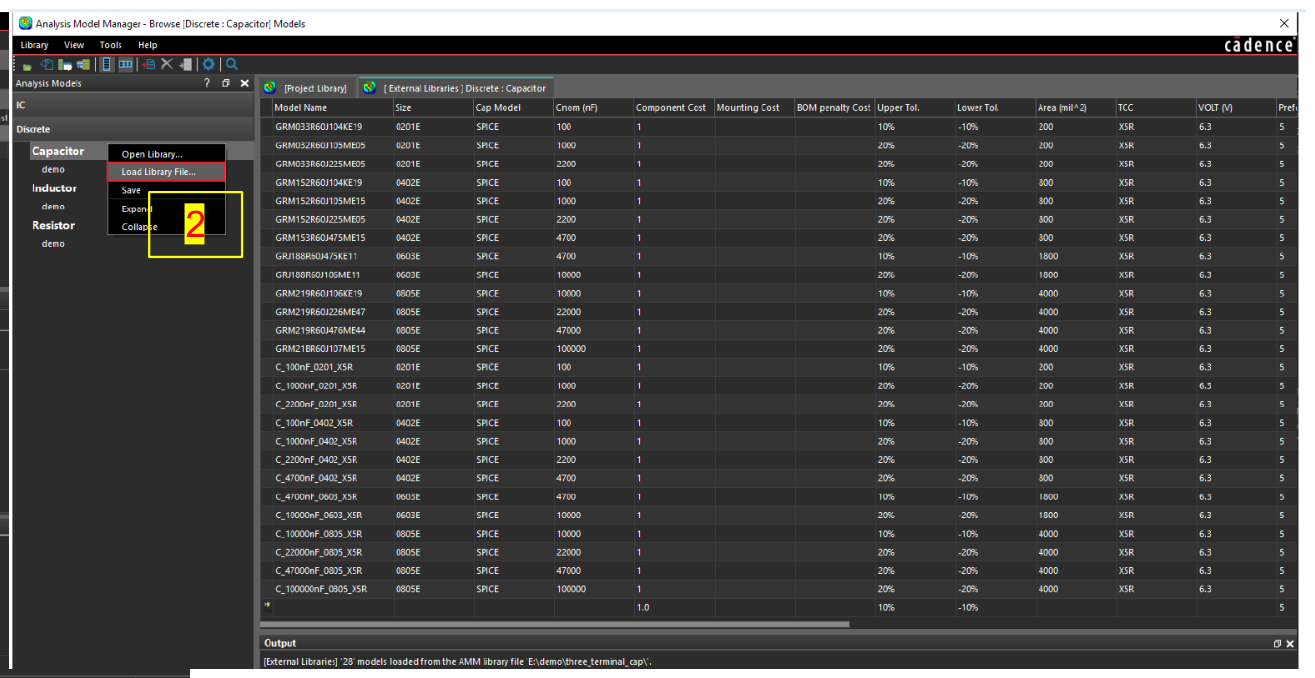Viewport: 1315px width, 678px height.
Task: Select the GRM219R60J476ME44 model row
Action: (x=778, y=330)
